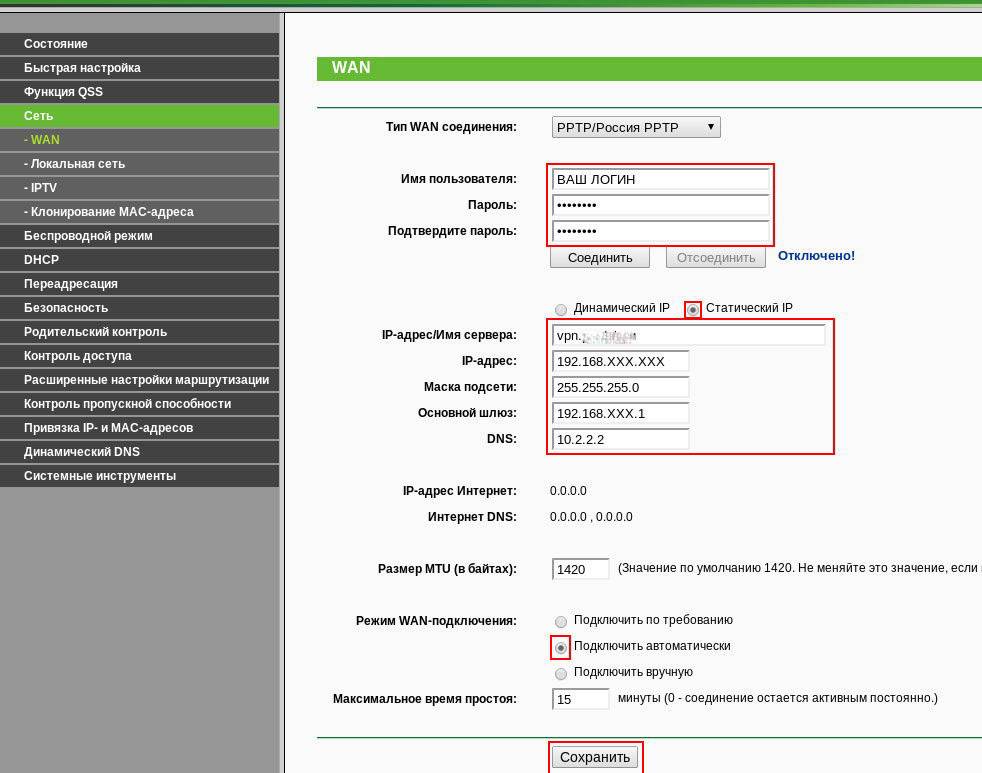Select Connect manually radio option
This screenshot has width=982, height=773.
click(x=561, y=673)
